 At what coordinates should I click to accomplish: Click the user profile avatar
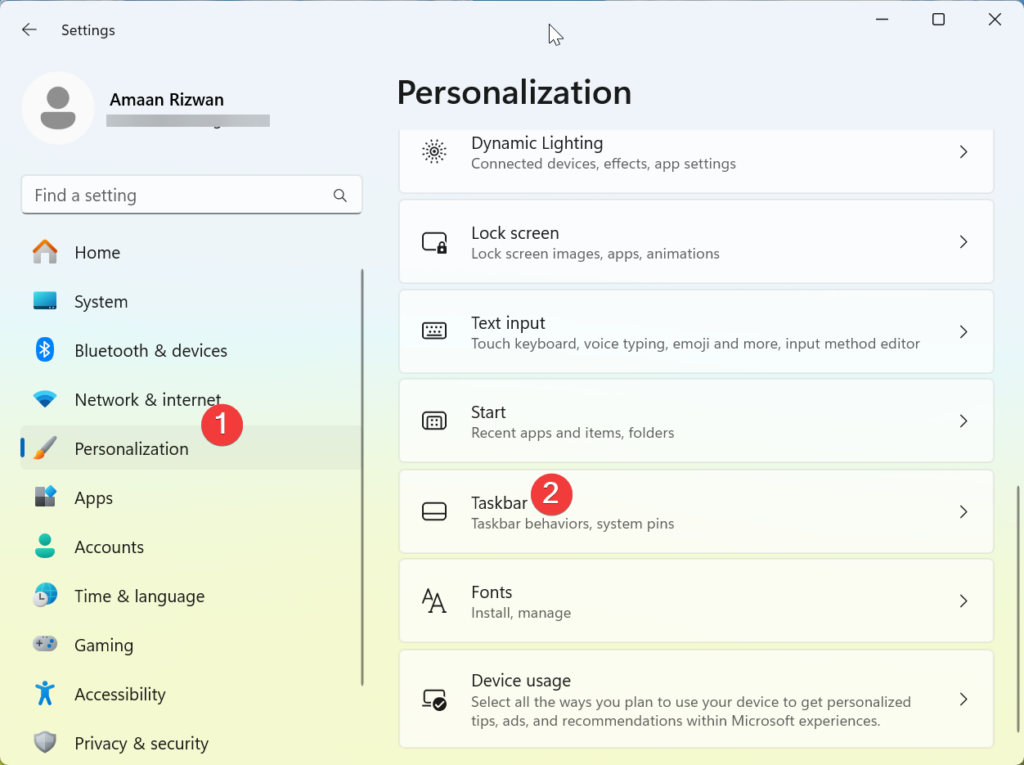[58, 108]
